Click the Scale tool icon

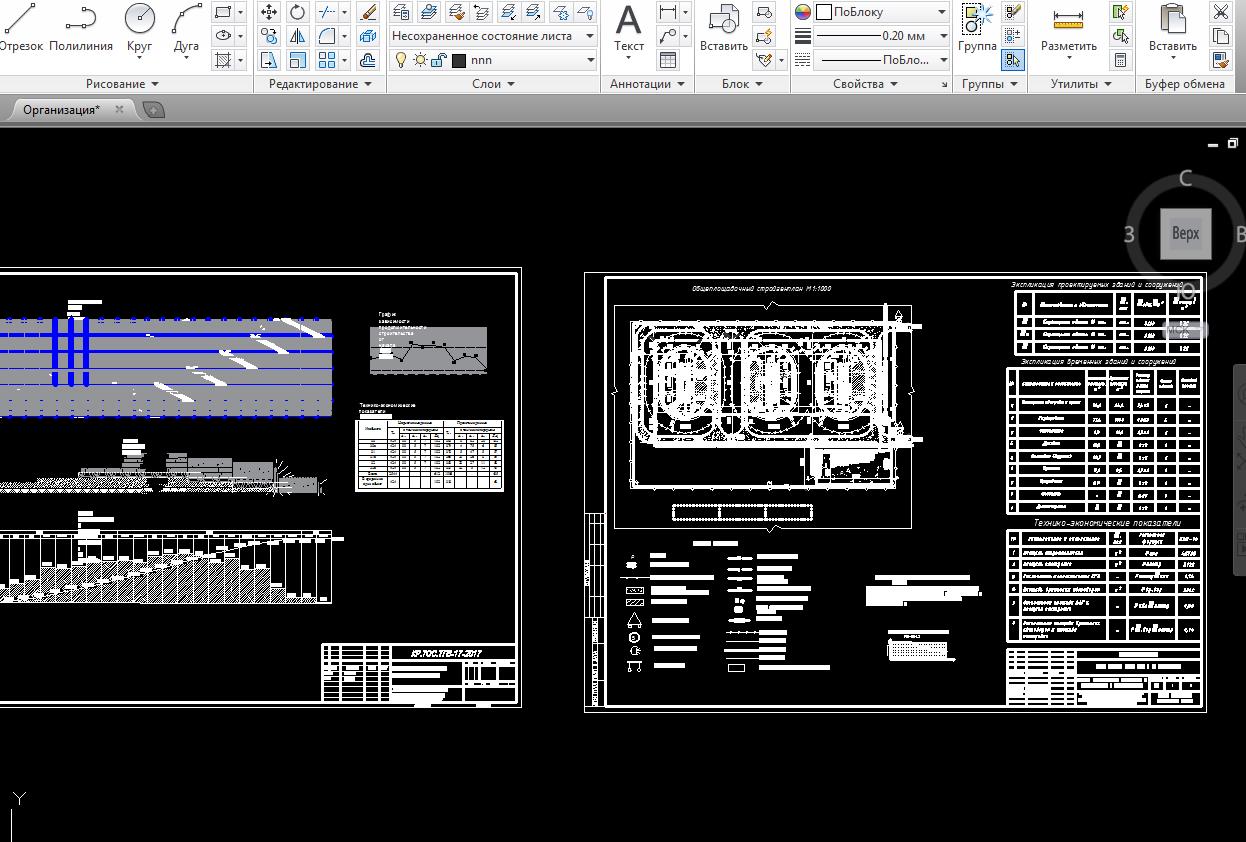(x=298, y=60)
